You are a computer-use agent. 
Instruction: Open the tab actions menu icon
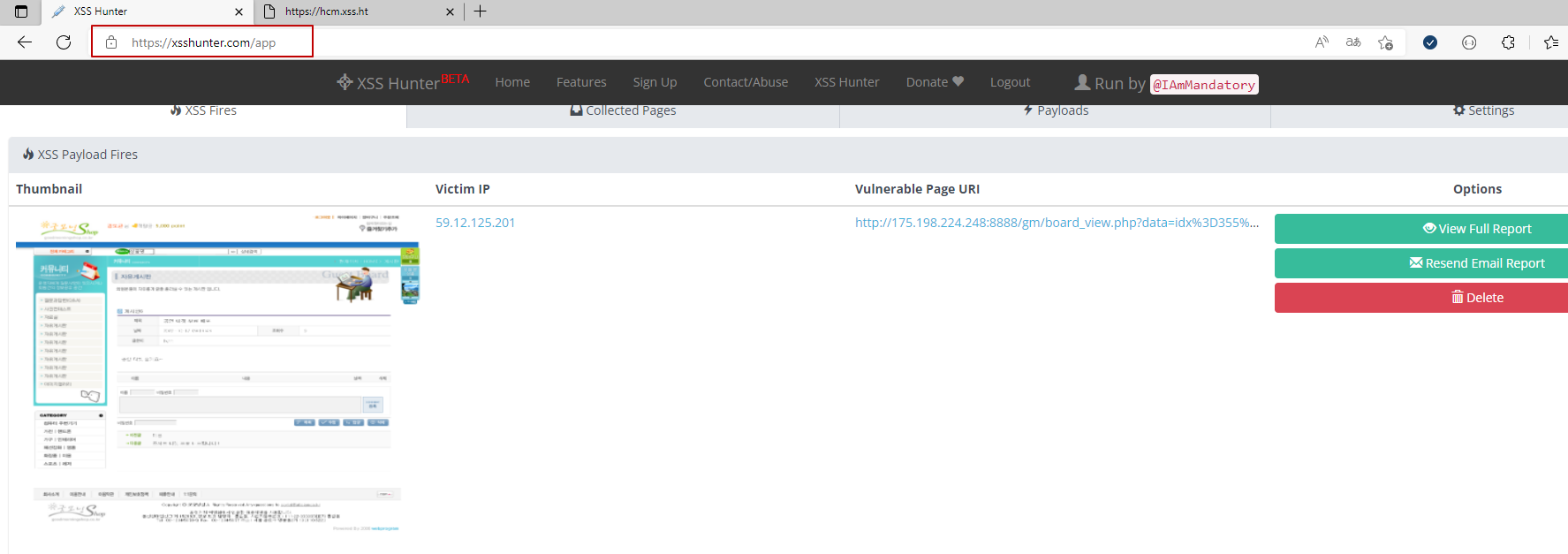point(21,11)
